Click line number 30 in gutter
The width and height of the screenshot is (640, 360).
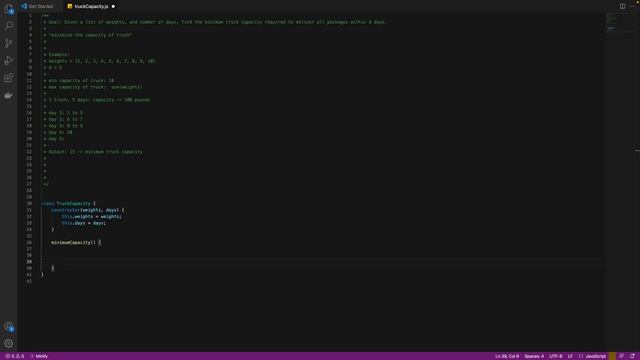tap(29, 204)
